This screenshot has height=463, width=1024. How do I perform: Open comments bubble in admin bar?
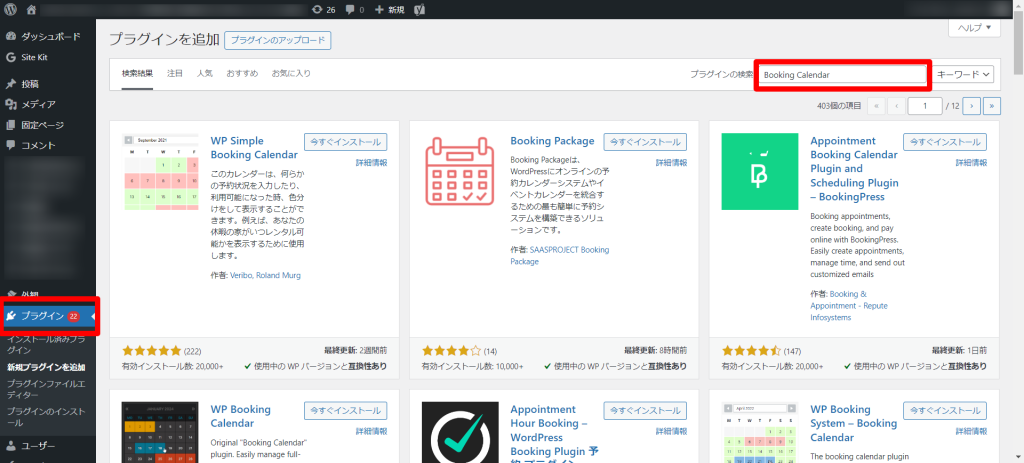click(x=355, y=9)
